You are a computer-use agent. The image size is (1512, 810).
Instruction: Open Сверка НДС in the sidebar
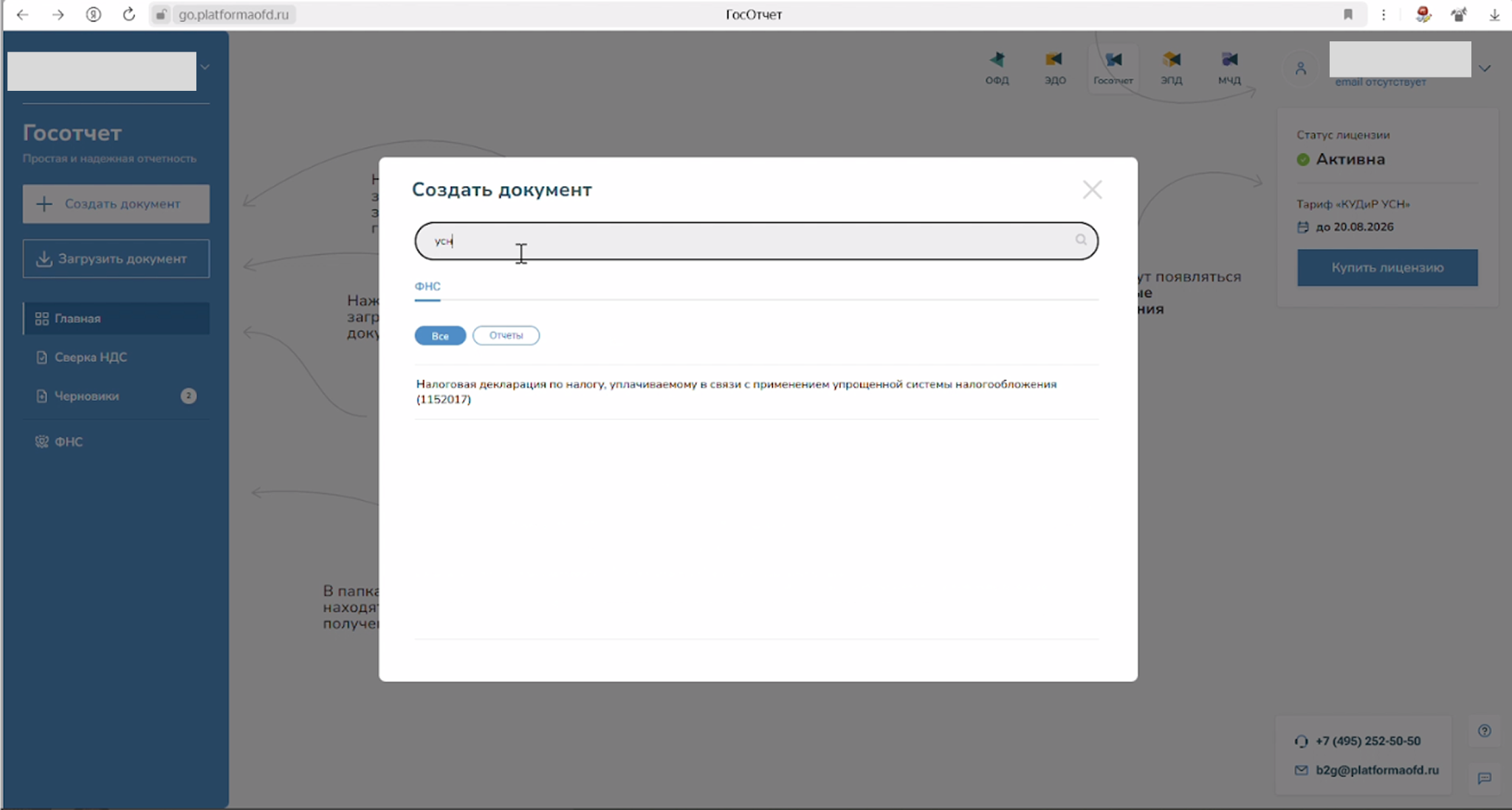[x=90, y=357]
